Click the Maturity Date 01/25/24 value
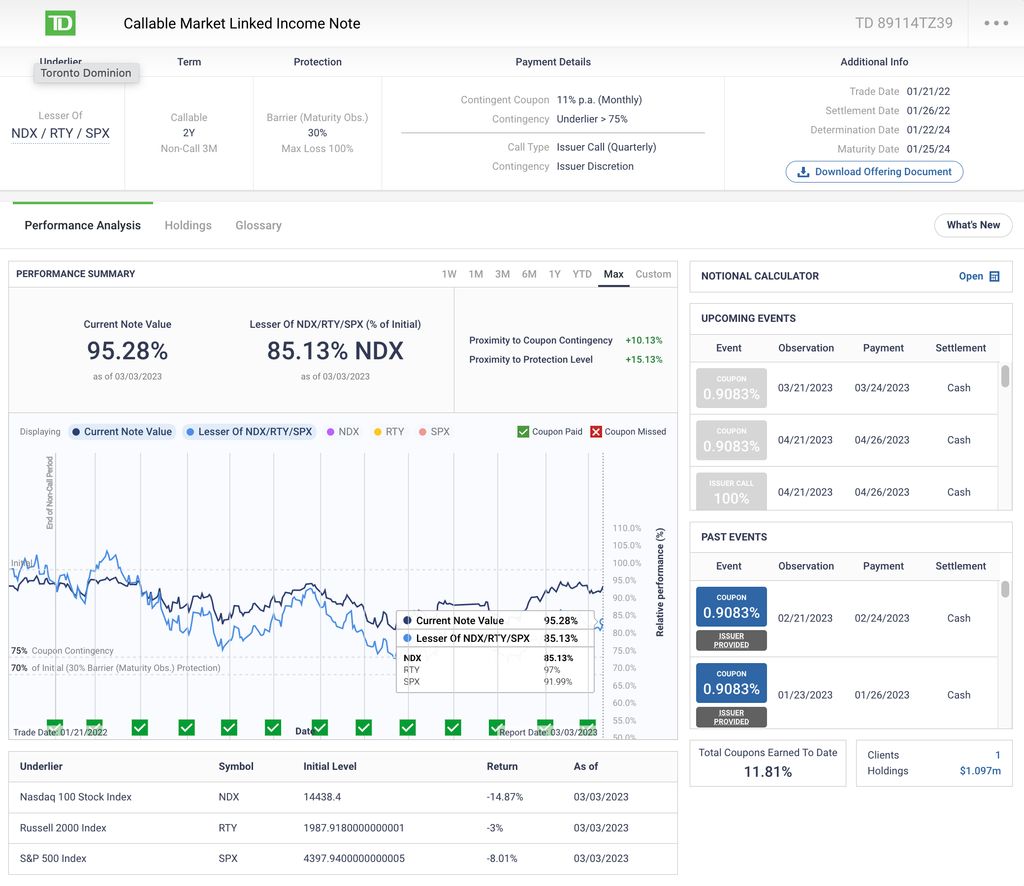This screenshot has width=1024, height=886. [928, 149]
